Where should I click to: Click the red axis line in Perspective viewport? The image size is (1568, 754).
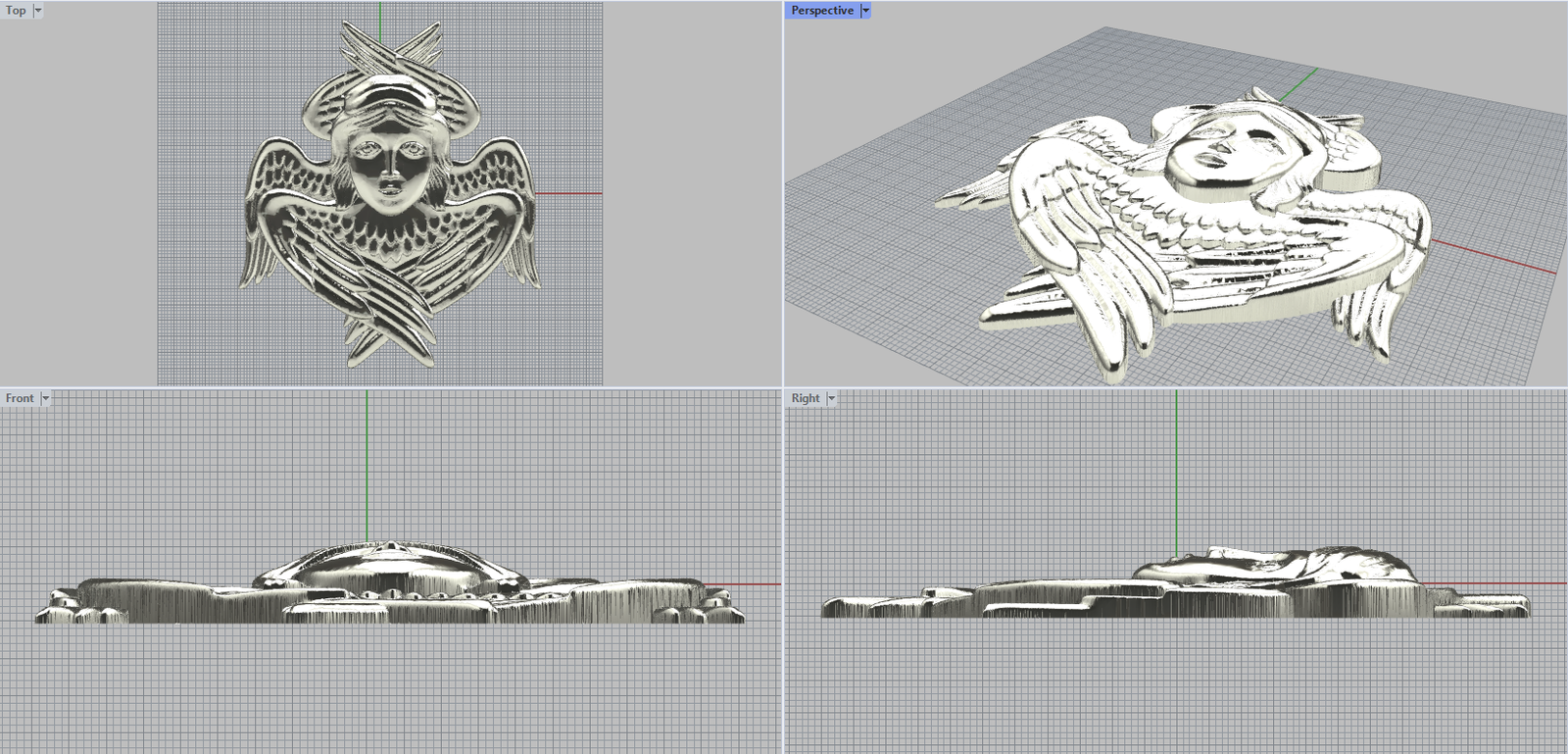tap(1499, 258)
